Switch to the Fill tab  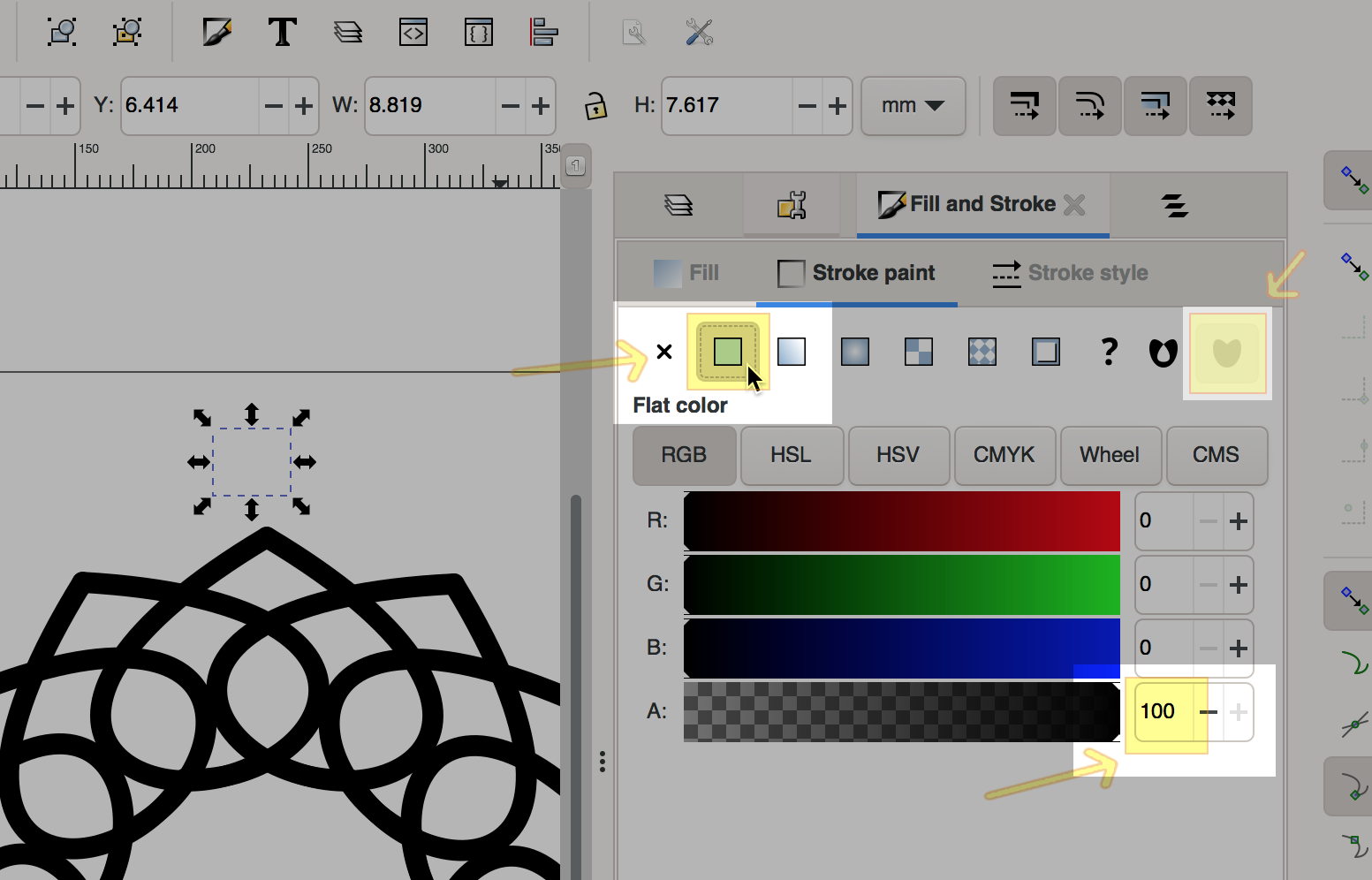pos(686,273)
